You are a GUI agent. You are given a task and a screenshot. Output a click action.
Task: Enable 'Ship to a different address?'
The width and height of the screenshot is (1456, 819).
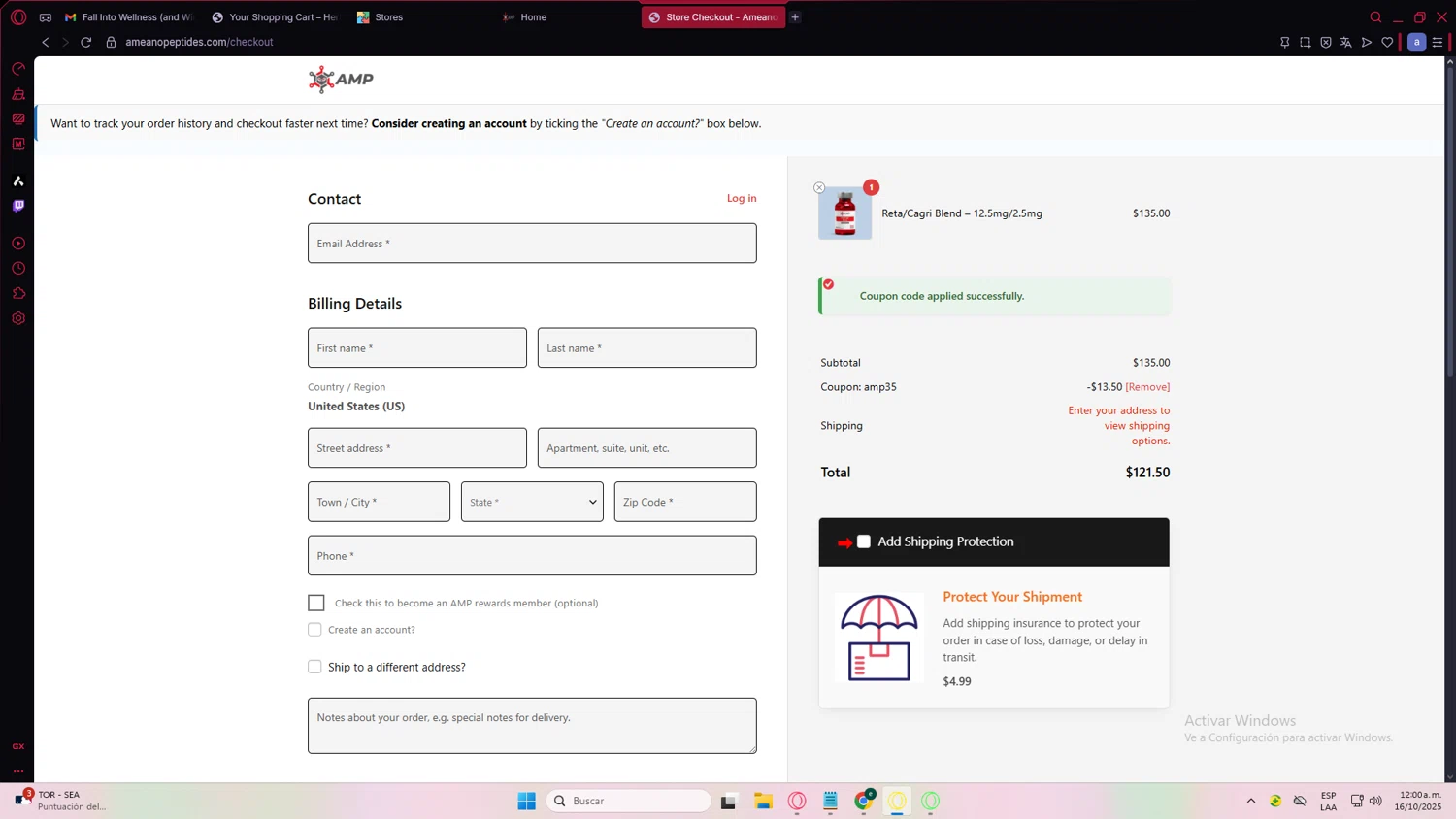(x=314, y=667)
